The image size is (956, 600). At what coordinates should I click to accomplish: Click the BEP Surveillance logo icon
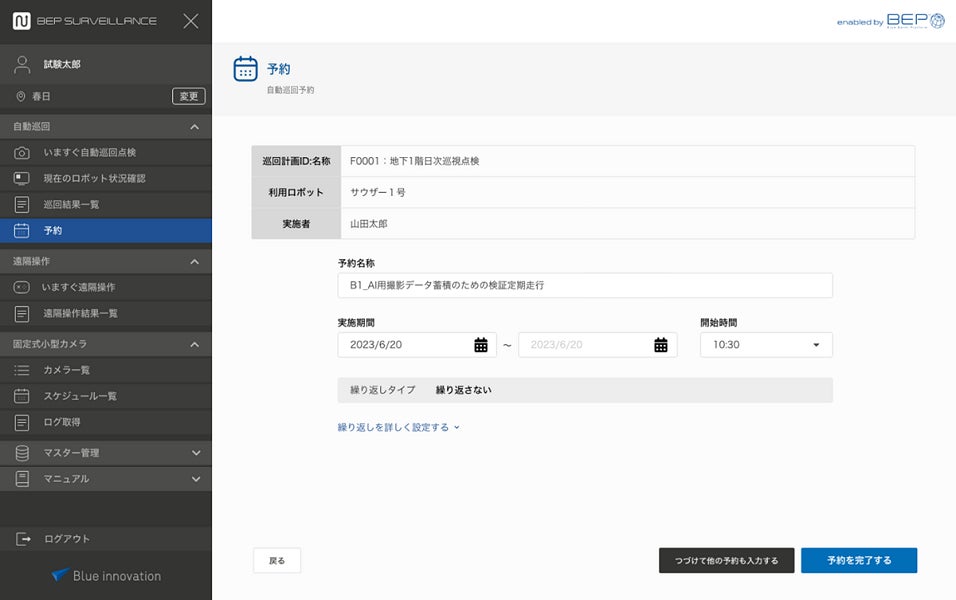(x=21, y=21)
